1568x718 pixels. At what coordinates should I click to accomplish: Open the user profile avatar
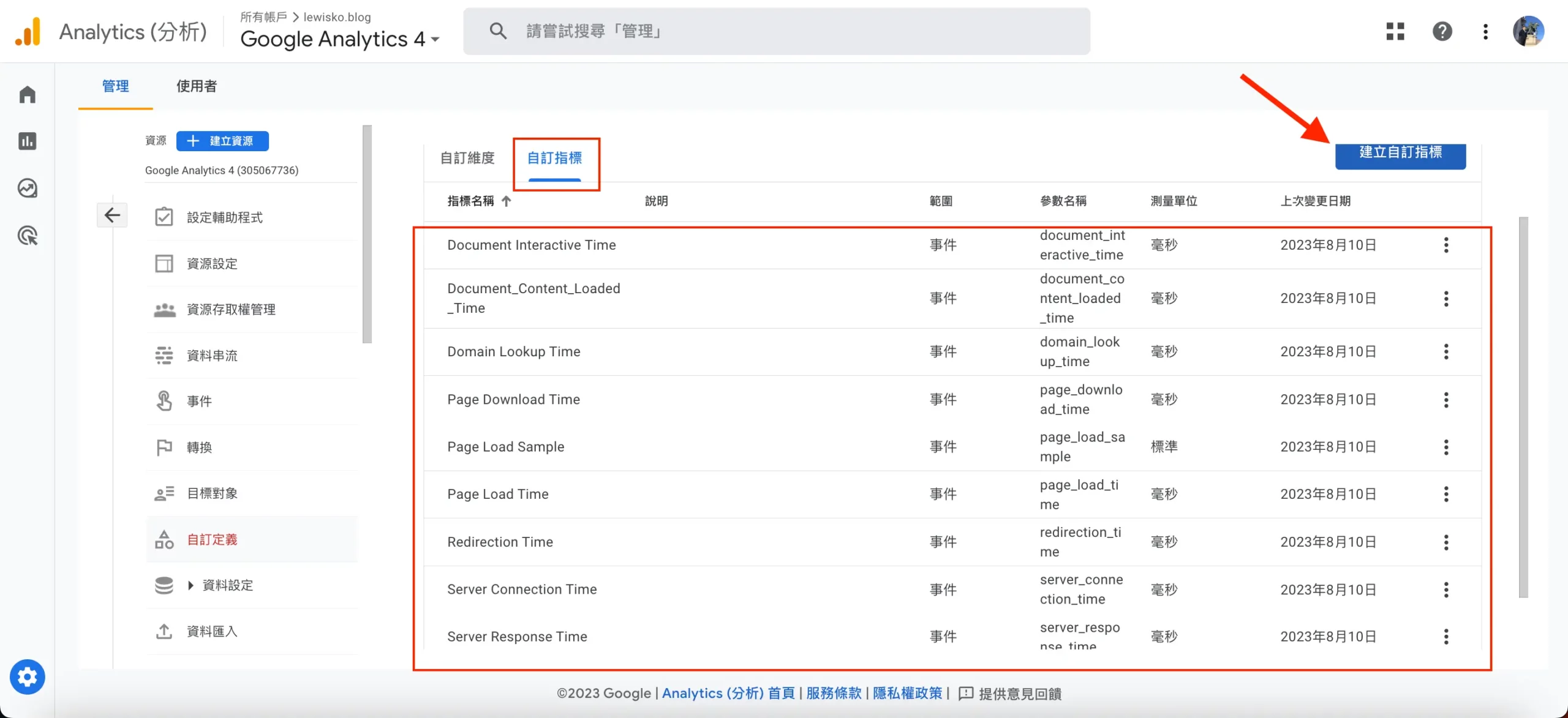[1528, 31]
